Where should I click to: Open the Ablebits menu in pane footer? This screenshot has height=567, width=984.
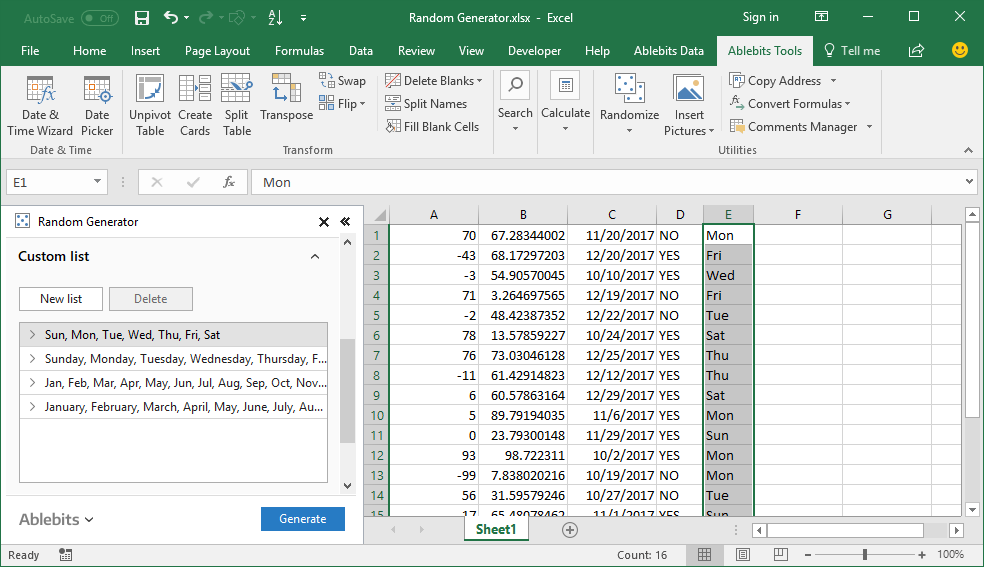point(56,519)
